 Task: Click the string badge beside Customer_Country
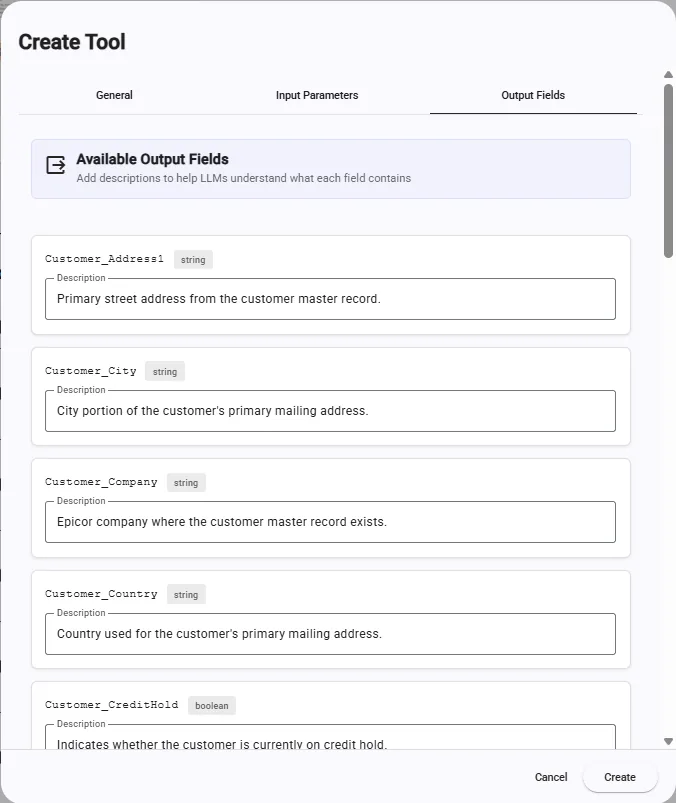pyautogui.click(x=186, y=595)
